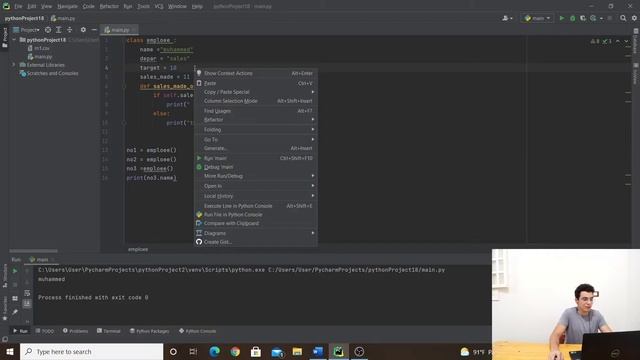The width and height of the screenshot is (640, 360).
Task: Choose Show Context Actions
Action: (x=256, y=73)
